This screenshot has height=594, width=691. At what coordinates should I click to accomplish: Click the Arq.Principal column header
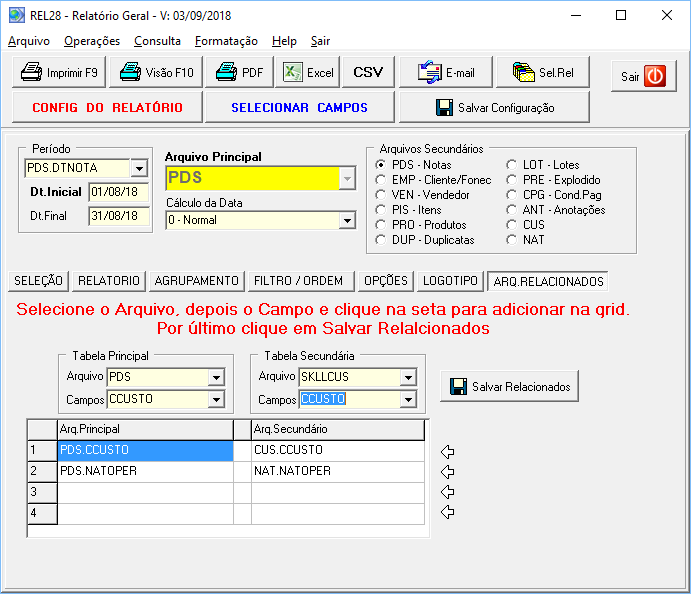[x=145, y=430]
